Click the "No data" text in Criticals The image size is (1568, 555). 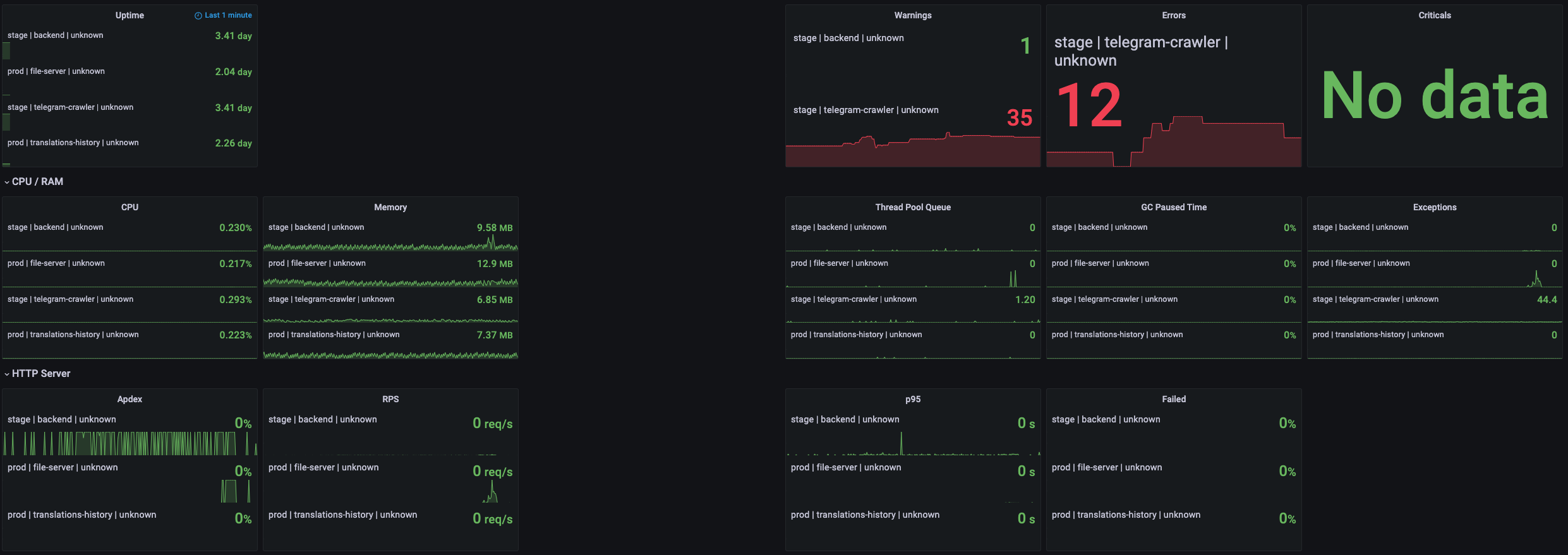(x=1434, y=96)
